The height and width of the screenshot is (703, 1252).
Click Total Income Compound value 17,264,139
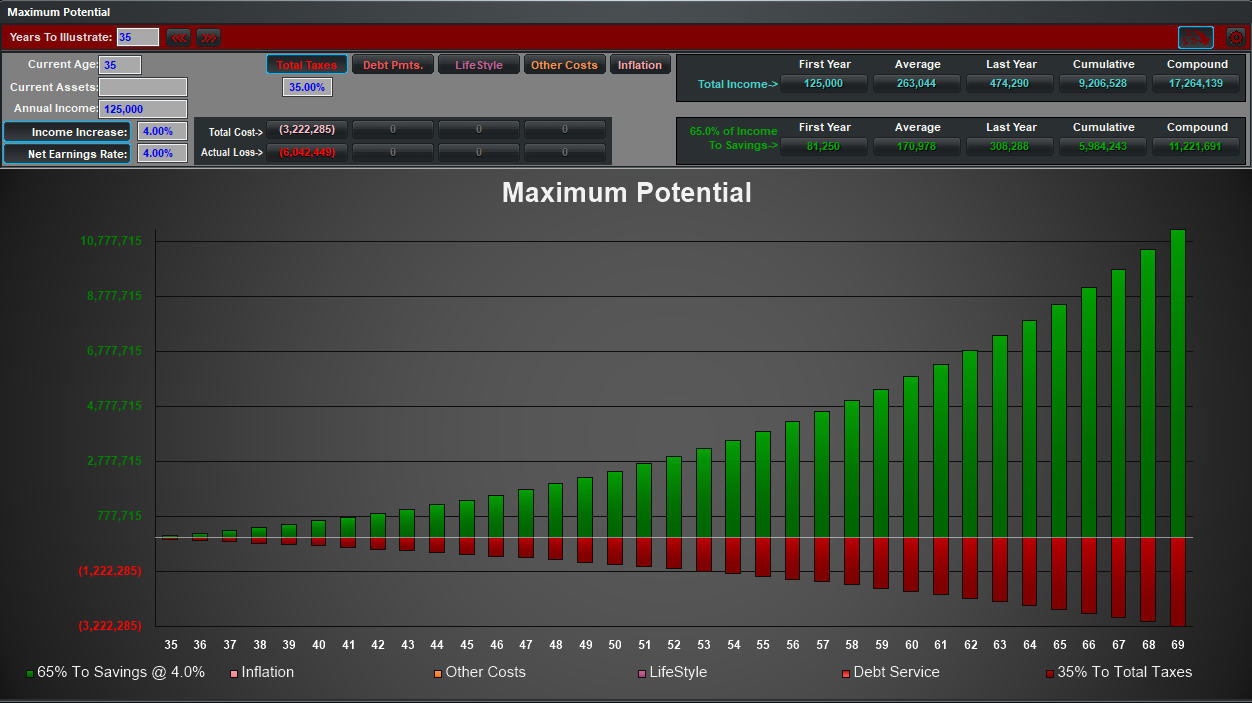coord(1196,84)
